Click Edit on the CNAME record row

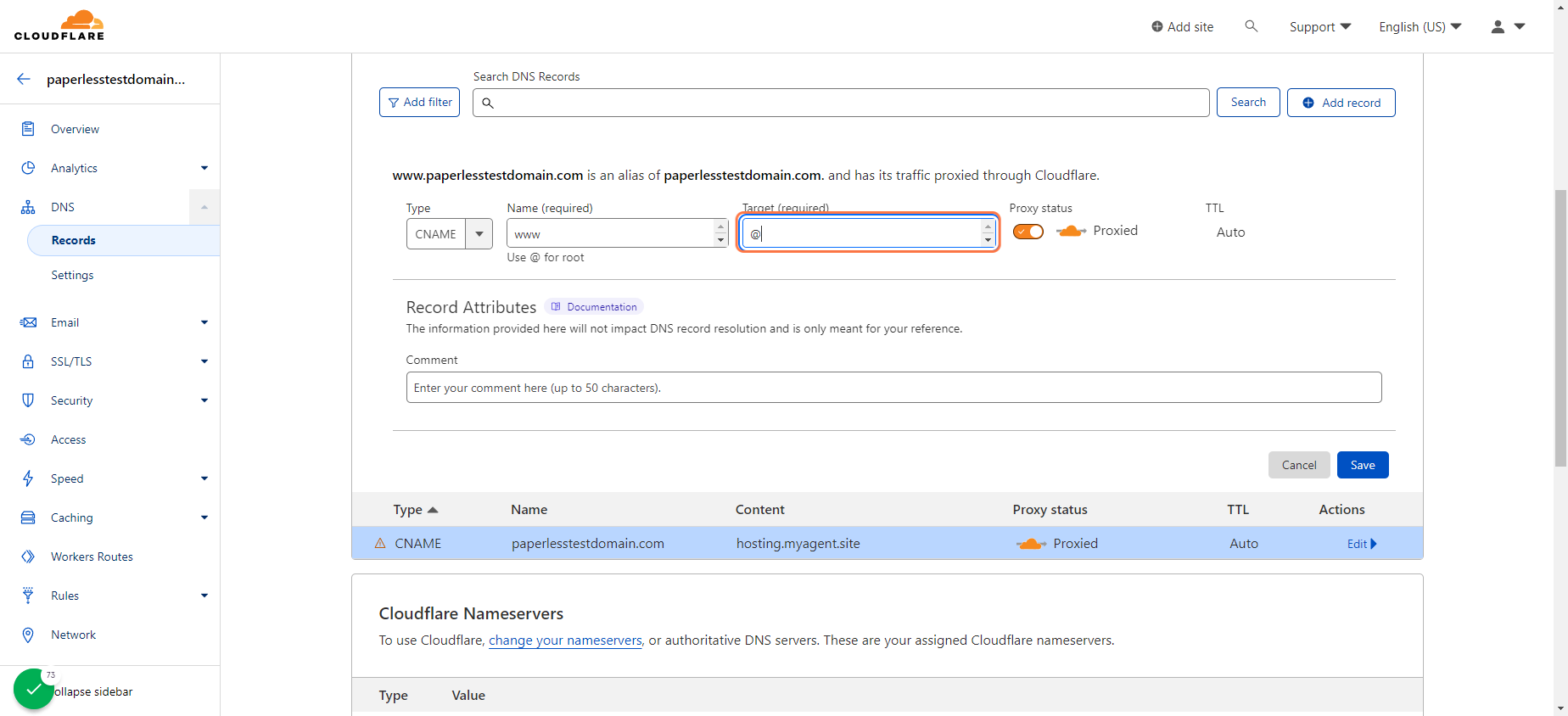click(x=1362, y=544)
